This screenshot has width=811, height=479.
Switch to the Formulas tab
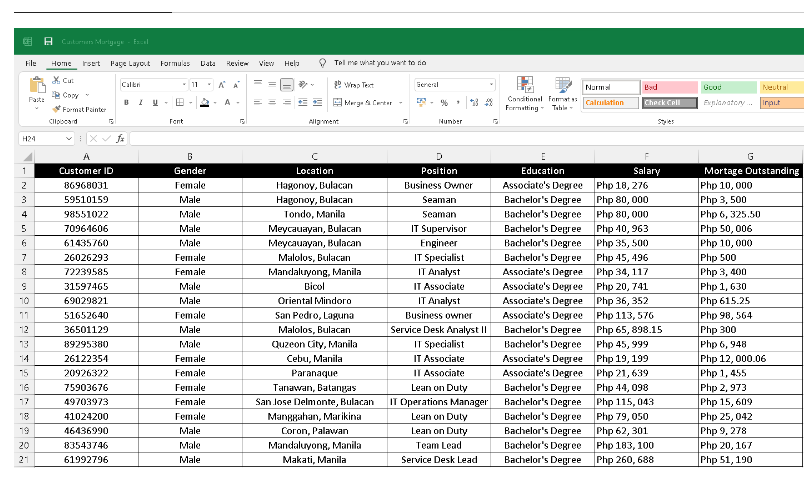pos(175,63)
